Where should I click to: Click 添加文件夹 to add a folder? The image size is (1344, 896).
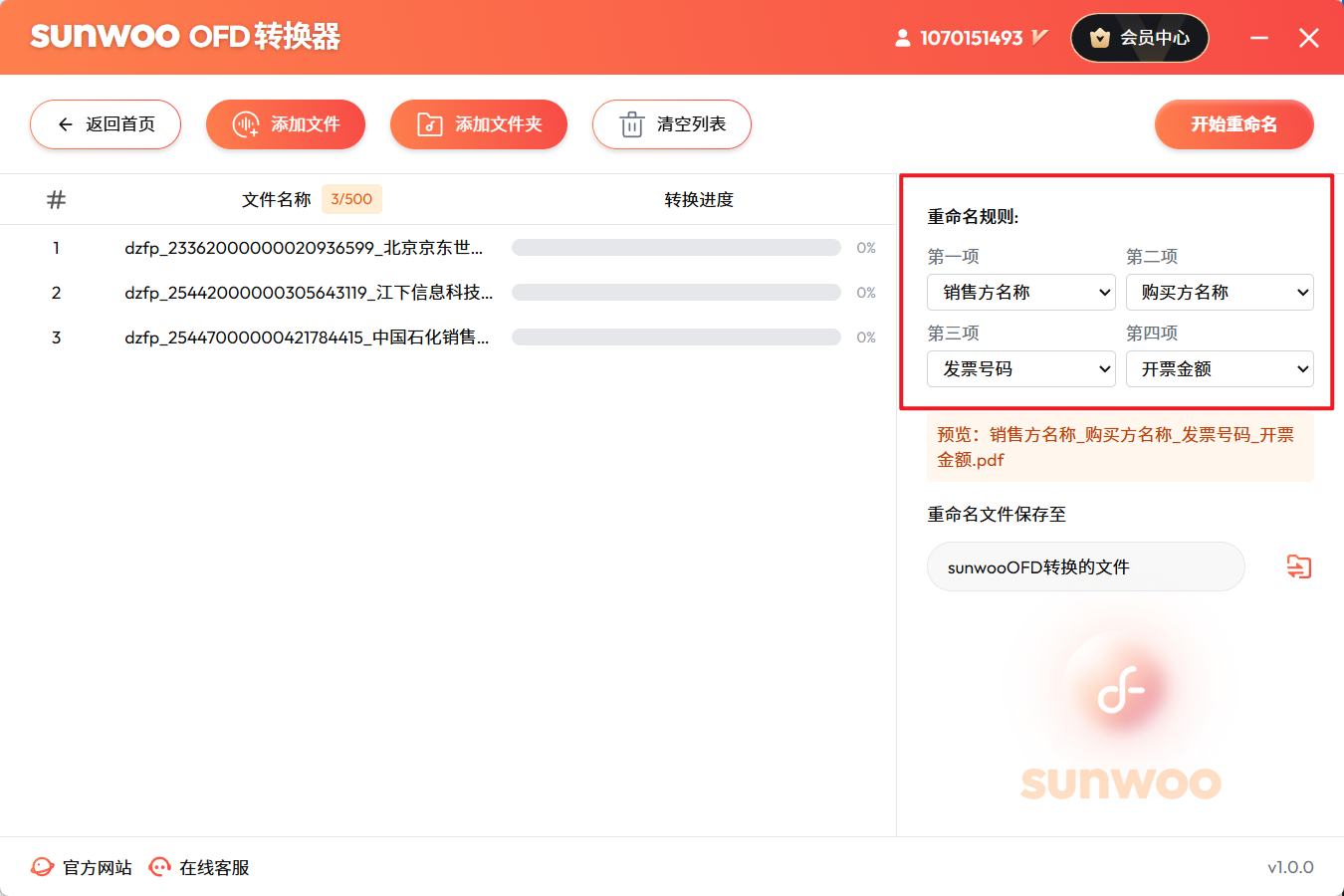tap(479, 124)
